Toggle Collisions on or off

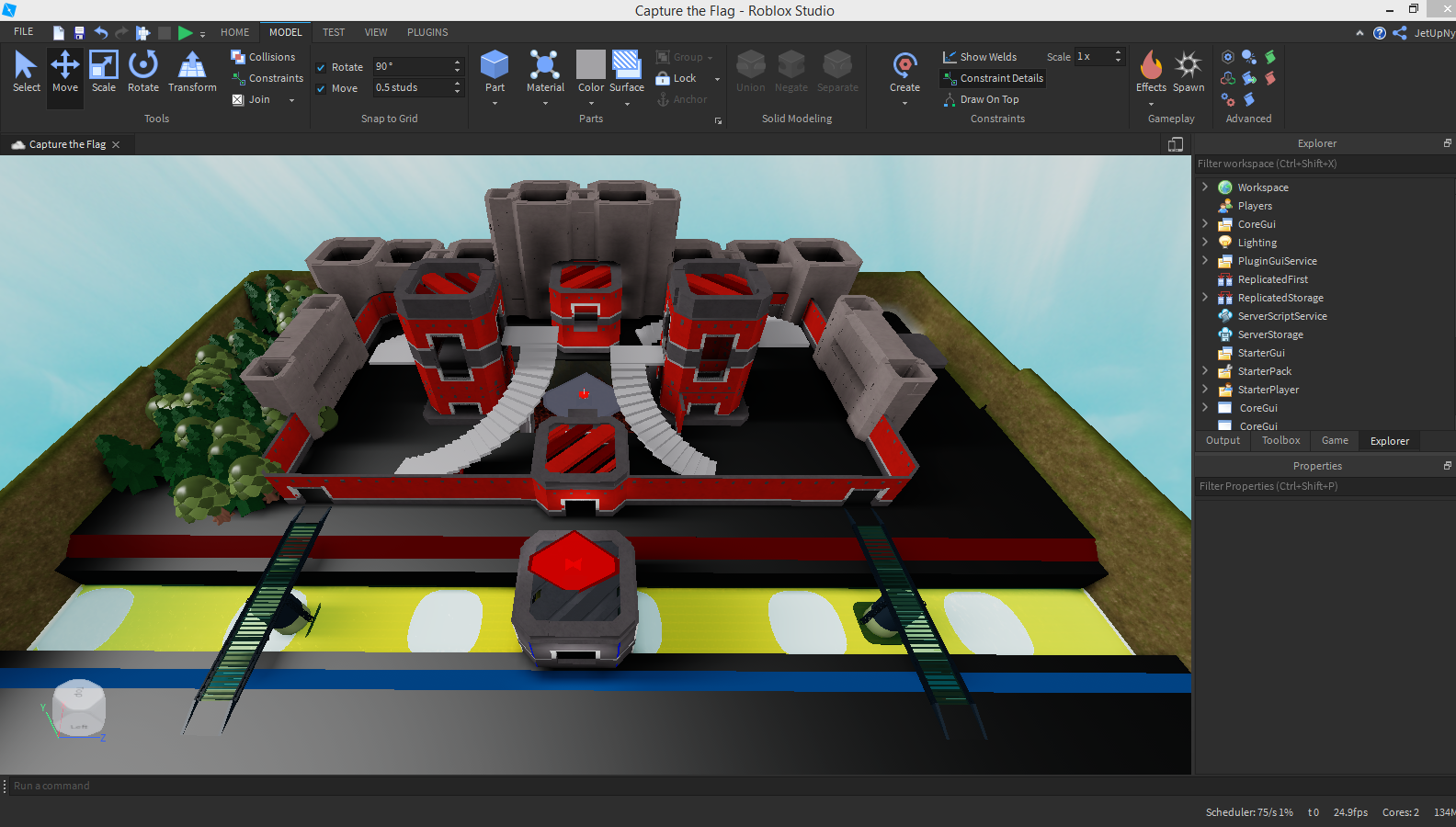263,57
